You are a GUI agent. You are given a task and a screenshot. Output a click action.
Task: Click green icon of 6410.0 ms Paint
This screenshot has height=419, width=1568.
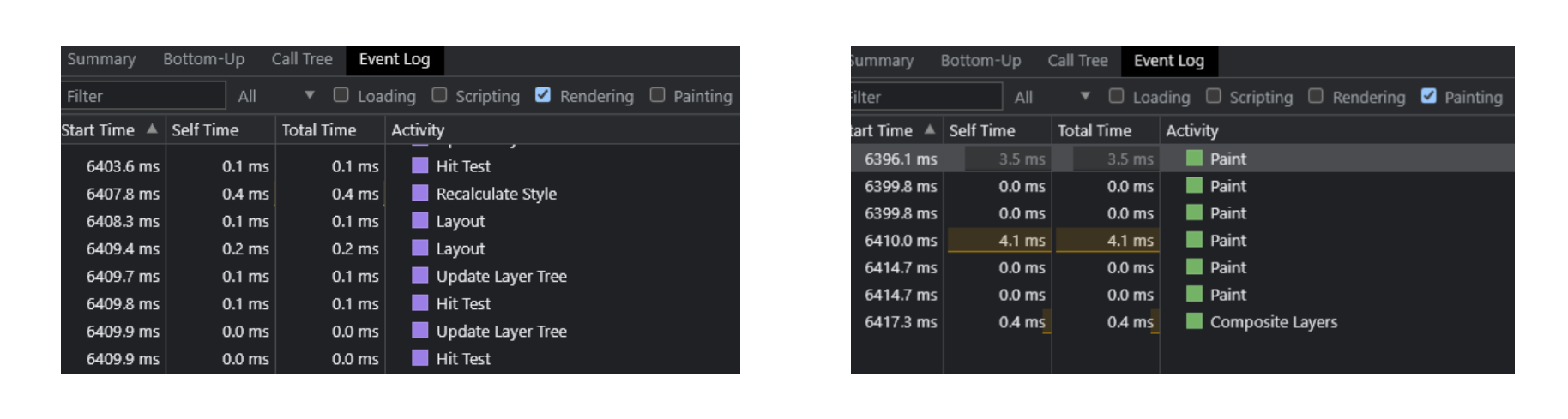coord(1194,240)
